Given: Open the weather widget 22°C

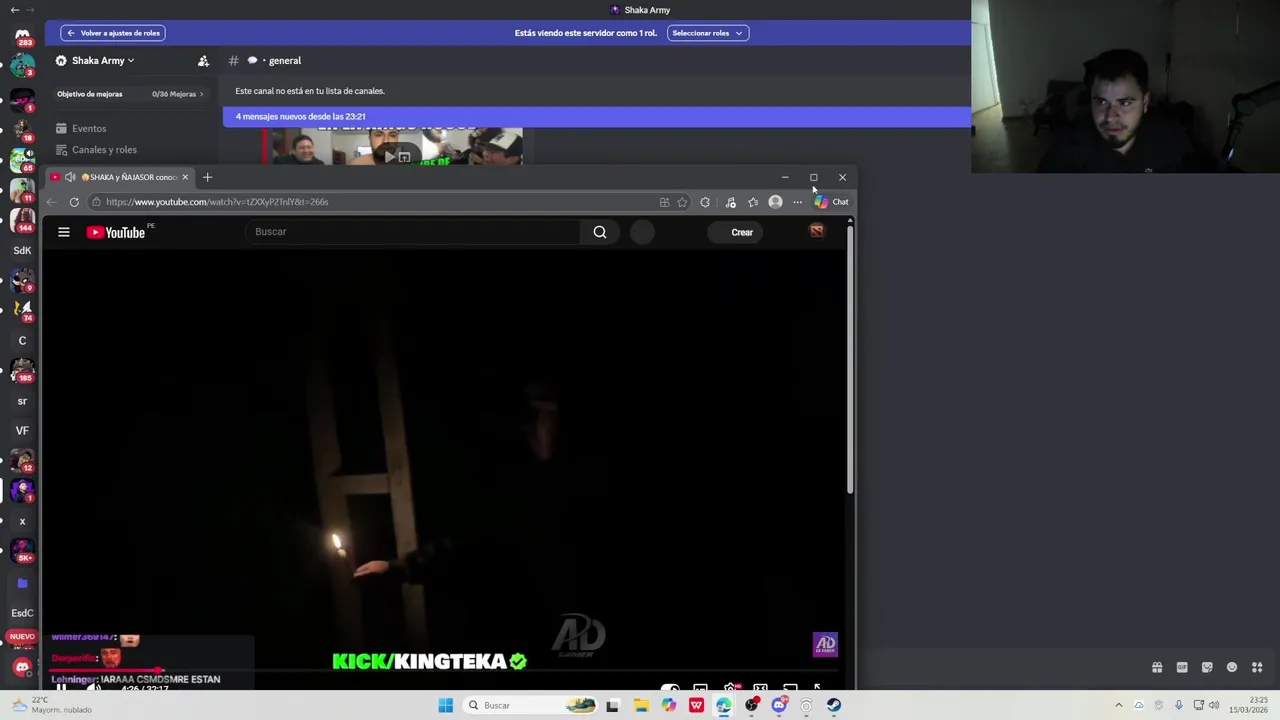Looking at the screenshot, I should pos(50,705).
